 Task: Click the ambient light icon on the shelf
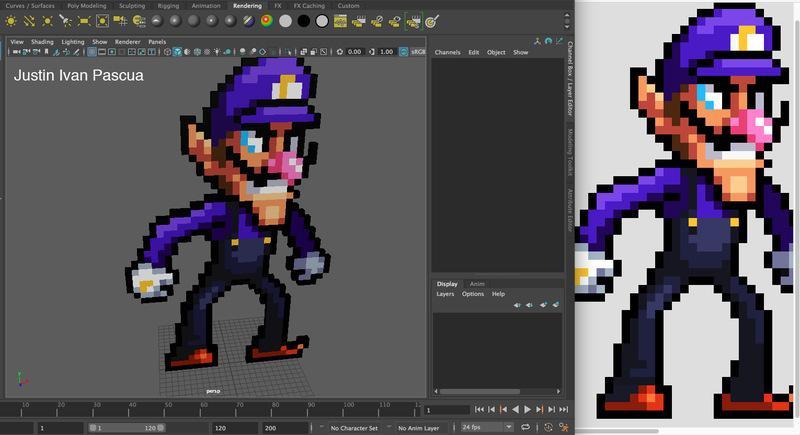pos(11,20)
